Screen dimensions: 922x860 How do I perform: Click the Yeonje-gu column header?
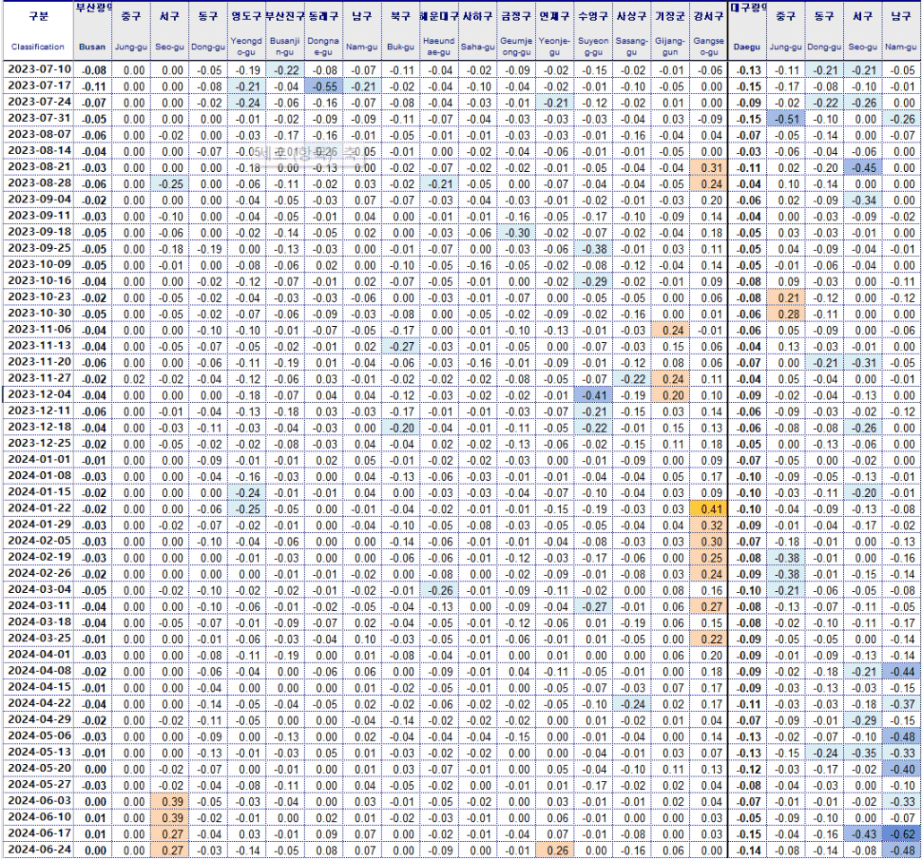[x=554, y=31]
